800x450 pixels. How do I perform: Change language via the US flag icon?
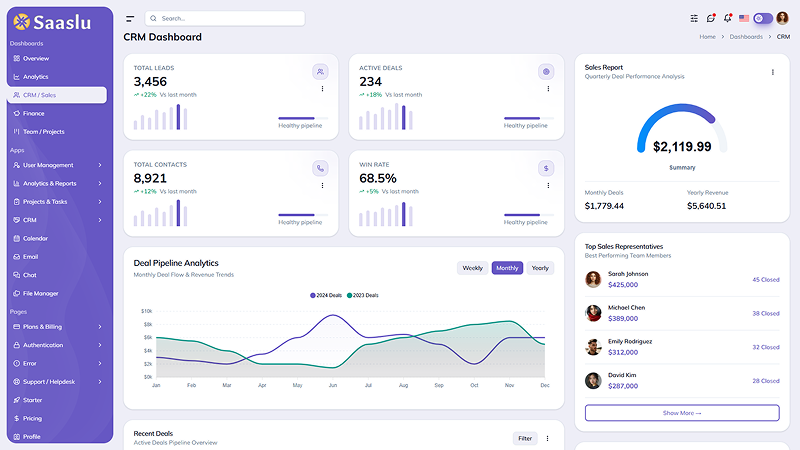[744, 18]
